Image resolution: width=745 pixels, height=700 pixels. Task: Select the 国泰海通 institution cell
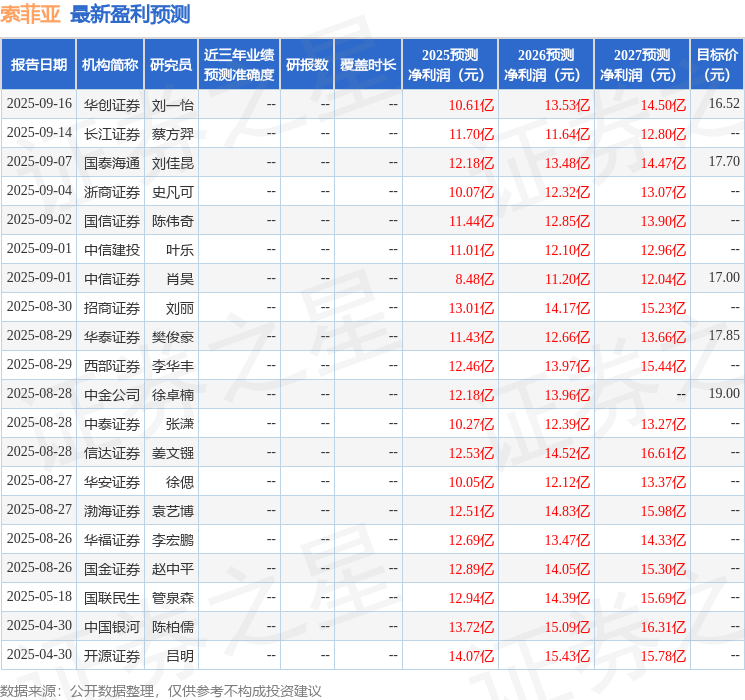pos(112,163)
